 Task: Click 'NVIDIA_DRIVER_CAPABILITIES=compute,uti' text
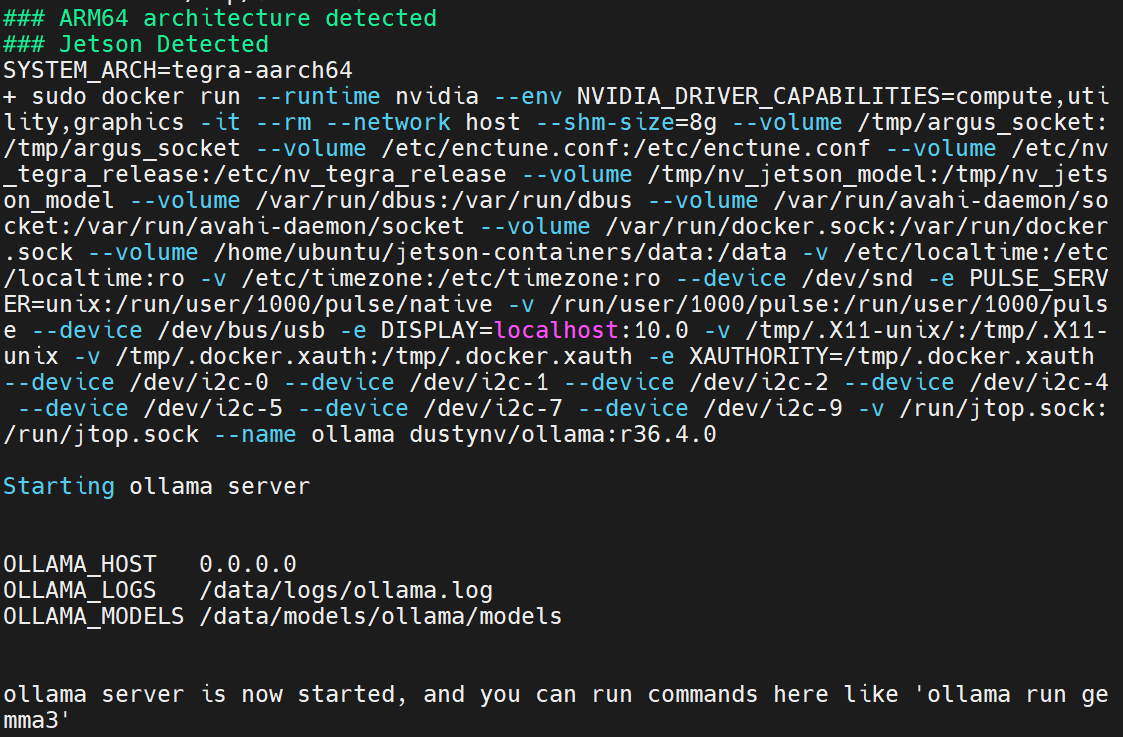(842, 96)
